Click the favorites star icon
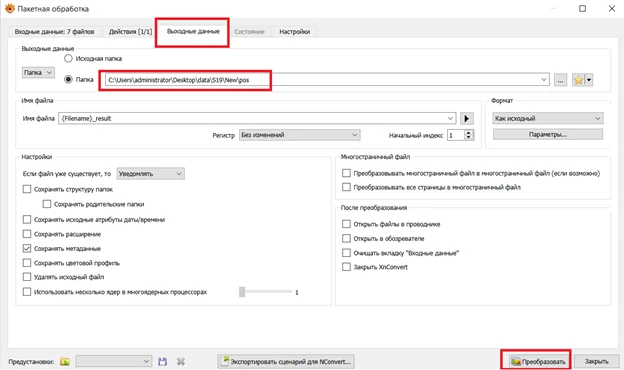 pyautogui.click(x=578, y=80)
